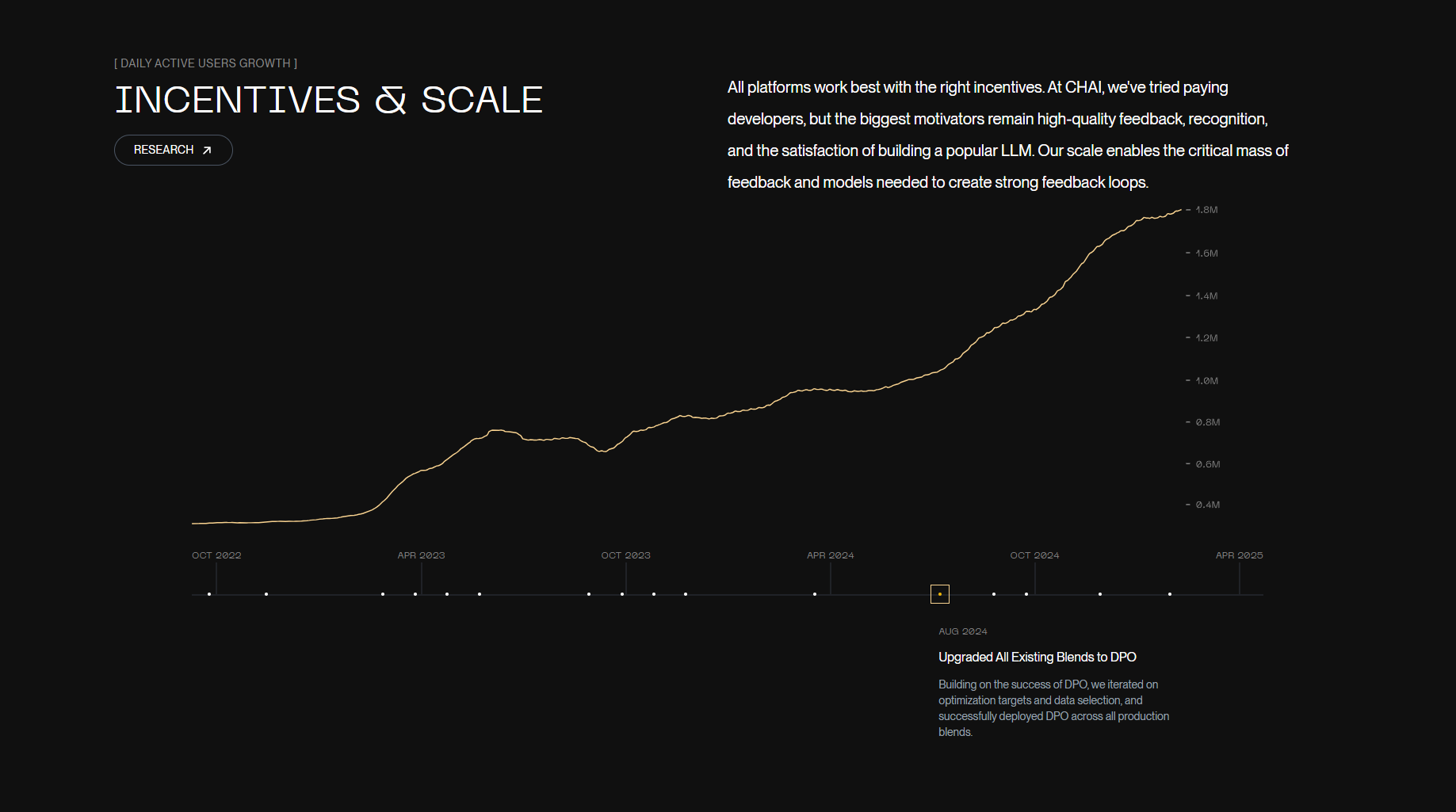Image resolution: width=1456 pixels, height=812 pixels.
Task: Click the 'Upgraded All Existing Blends to DPO' title
Action: coord(1037,657)
